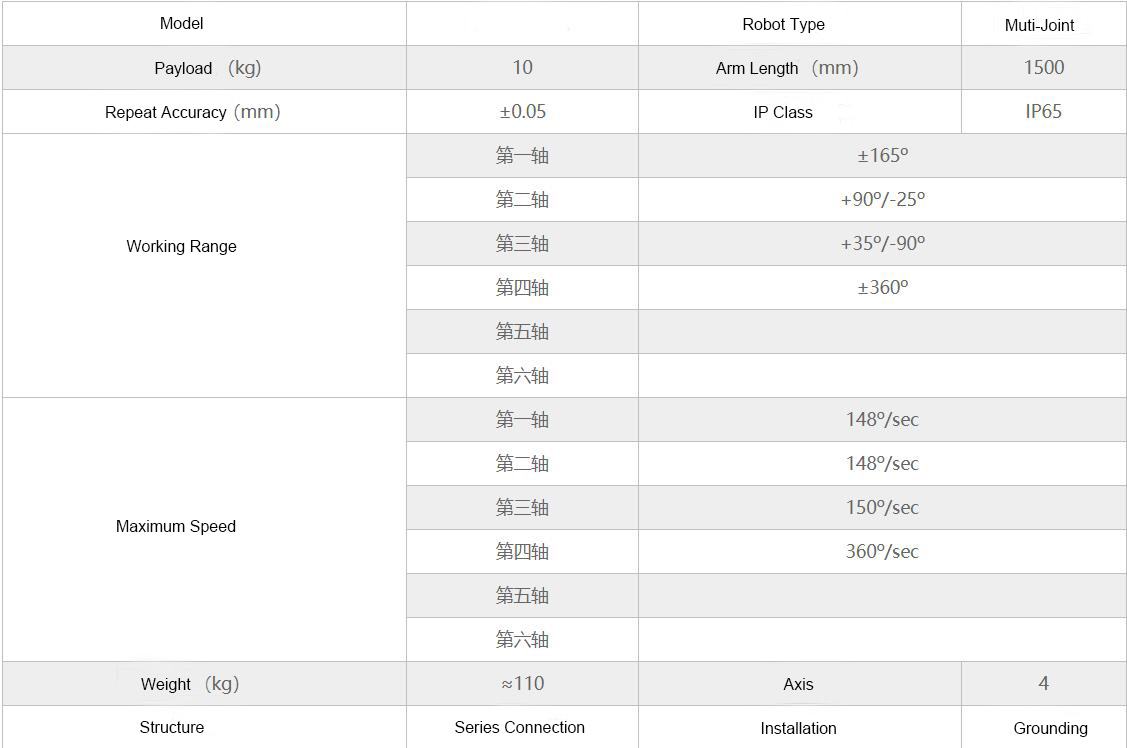Screen dimensions: 1127x748
Task: Select the 150°/sec speed value
Action: pyautogui.click(x=882, y=507)
